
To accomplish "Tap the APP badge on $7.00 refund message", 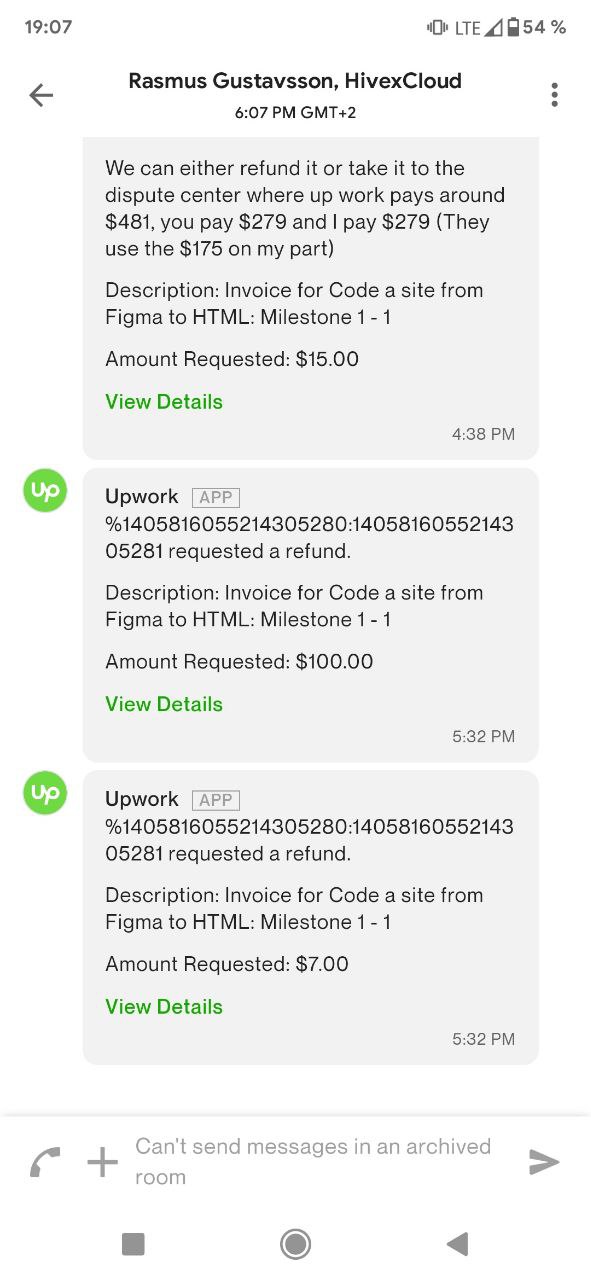I will click(216, 800).
